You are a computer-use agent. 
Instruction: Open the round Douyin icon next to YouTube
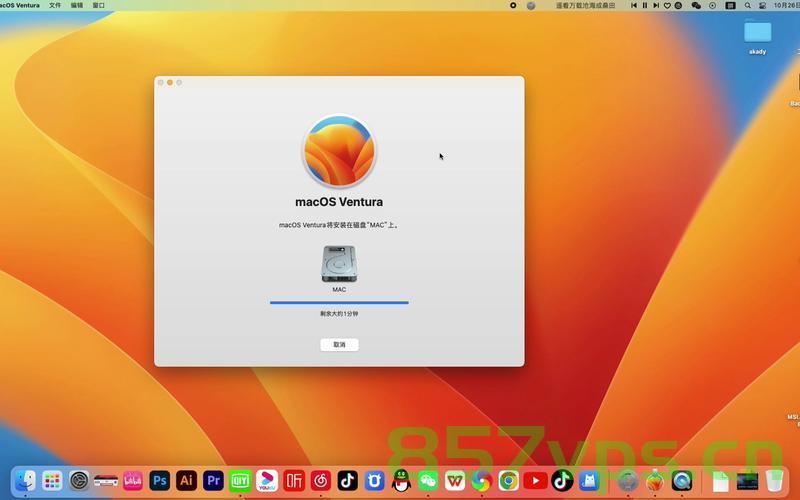[562, 481]
